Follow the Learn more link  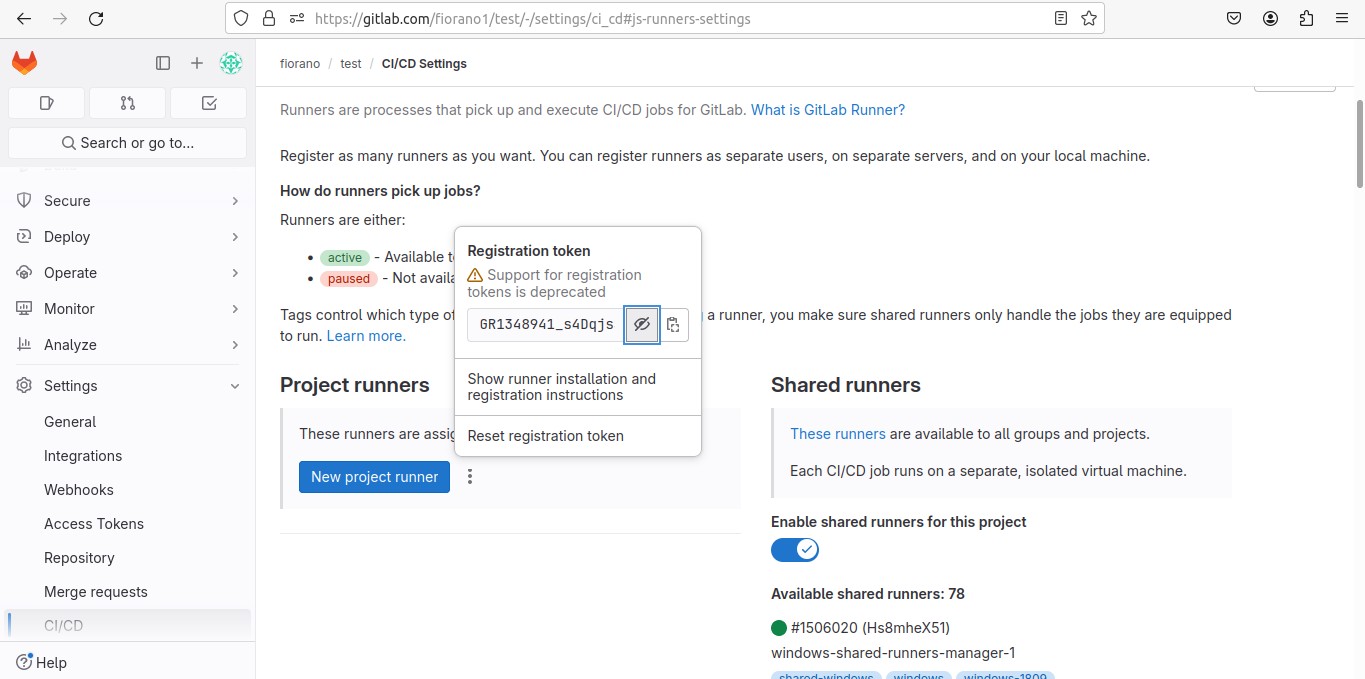pyautogui.click(x=366, y=336)
